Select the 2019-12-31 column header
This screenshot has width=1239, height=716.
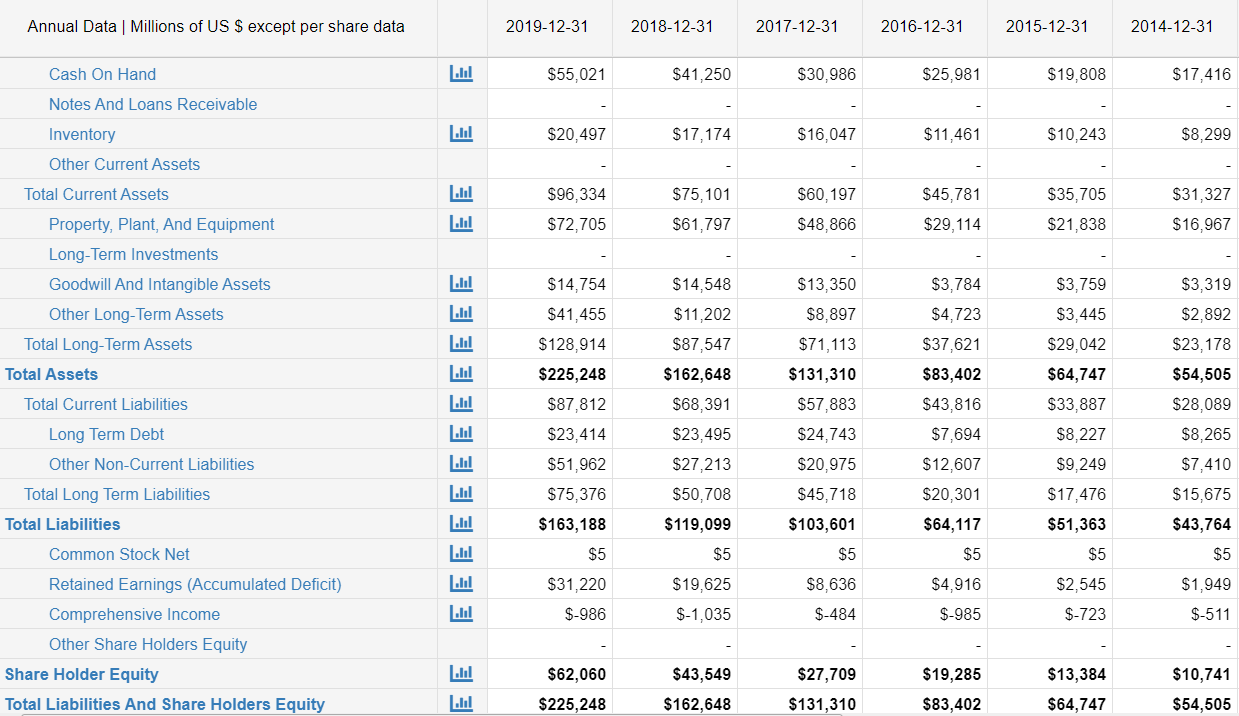click(x=548, y=27)
